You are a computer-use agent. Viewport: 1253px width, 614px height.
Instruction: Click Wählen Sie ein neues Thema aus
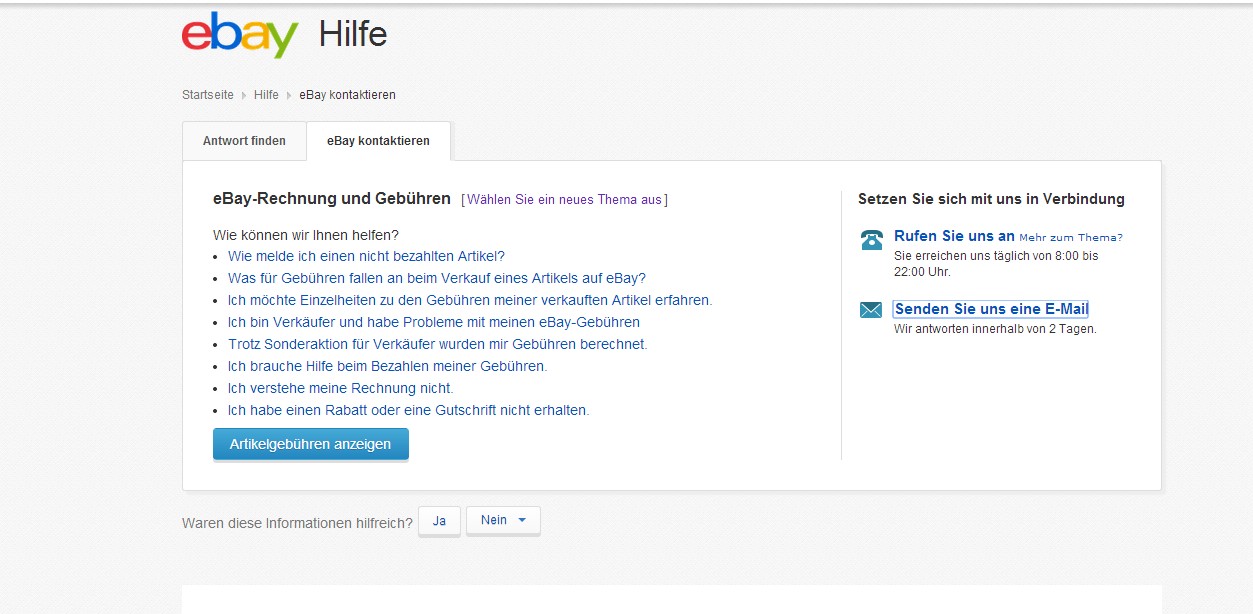tap(564, 200)
